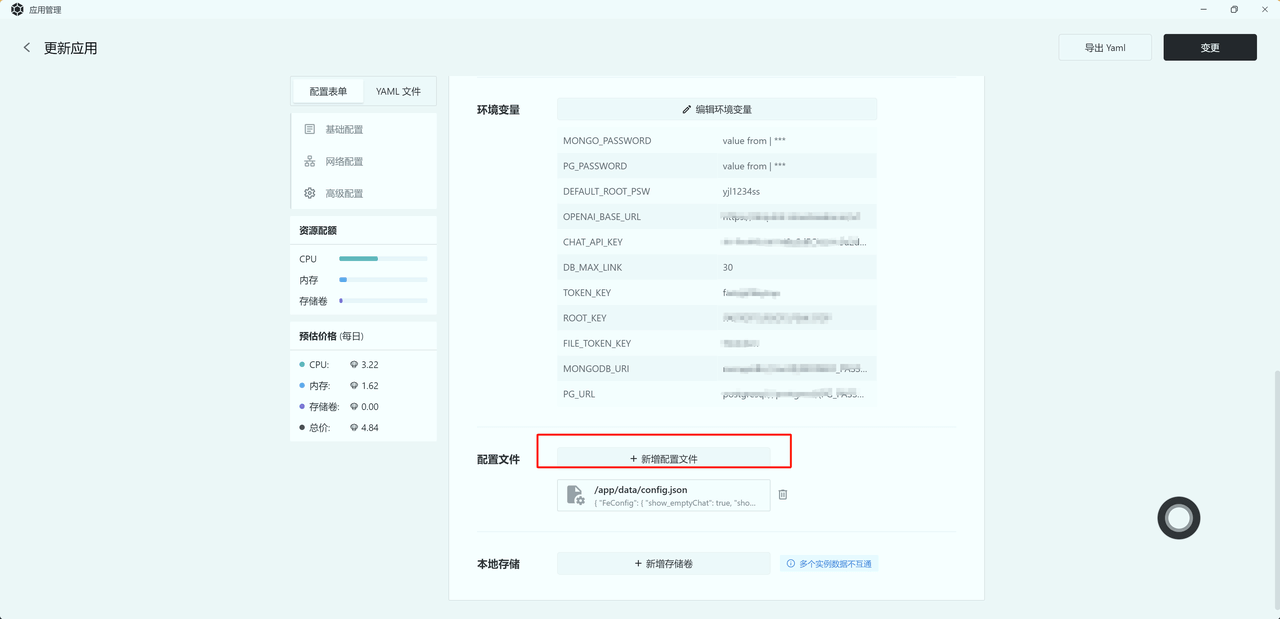Apply changes with the 变更 button
Image resolution: width=1280 pixels, height=619 pixels.
coord(1209,47)
